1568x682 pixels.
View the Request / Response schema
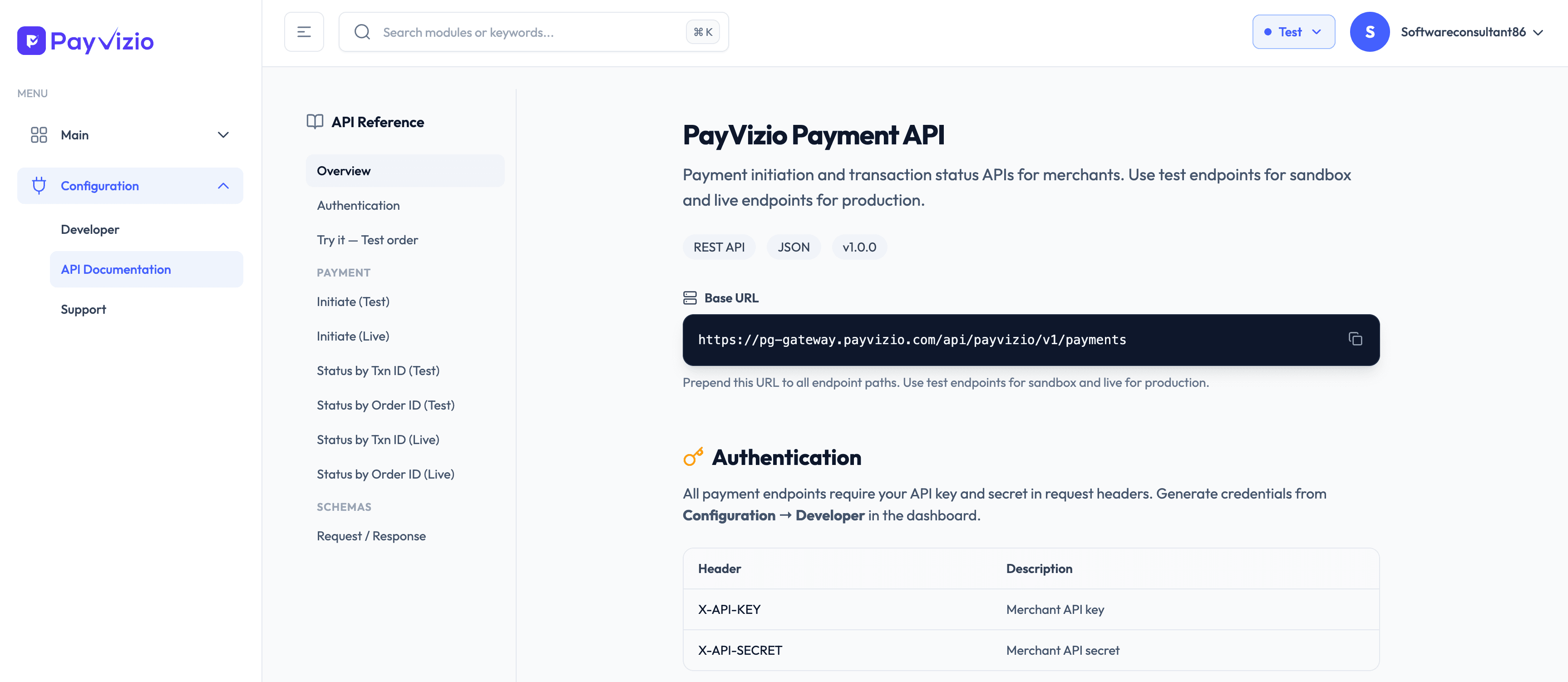[x=371, y=536]
